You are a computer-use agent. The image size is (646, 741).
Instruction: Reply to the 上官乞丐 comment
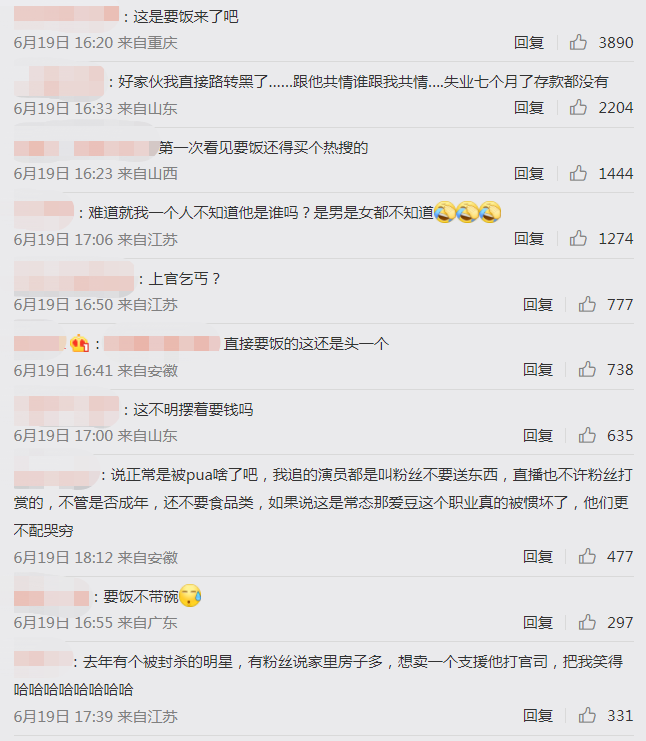click(x=538, y=305)
